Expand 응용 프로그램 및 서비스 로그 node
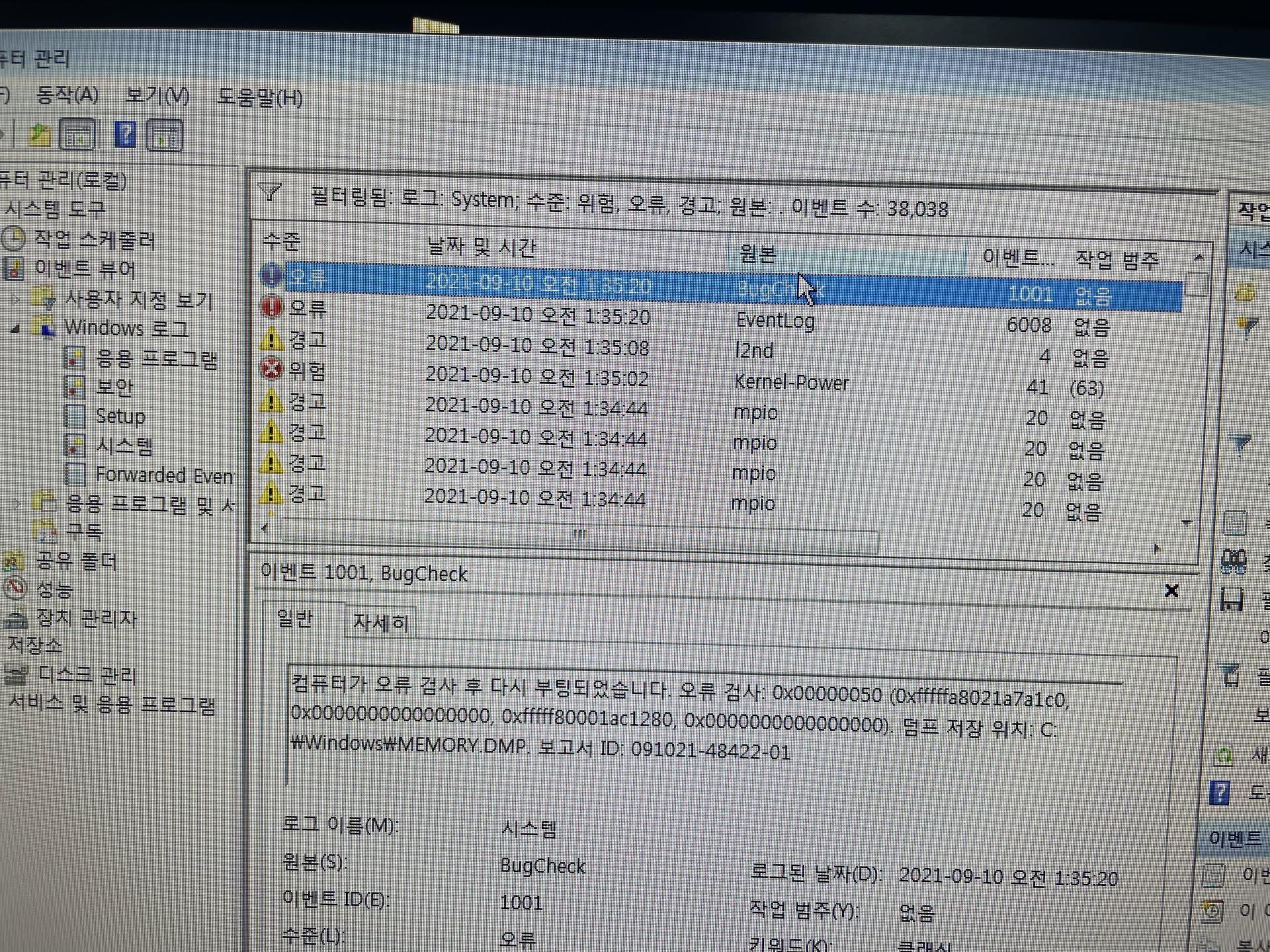This screenshot has width=1270, height=952. click(x=17, y=504)
